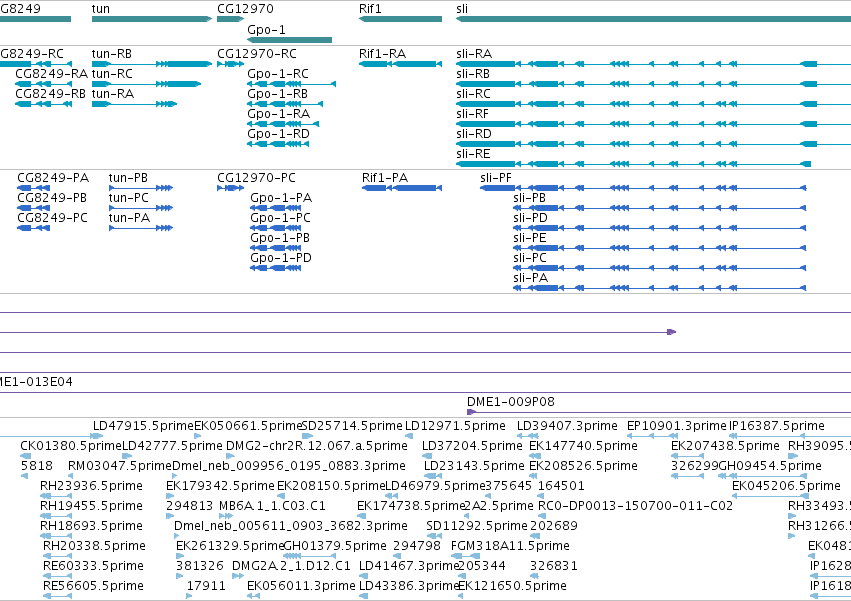Click transcript CG8249-RA
The width and height of the screenshot is (851, 601).
point(43,84)
